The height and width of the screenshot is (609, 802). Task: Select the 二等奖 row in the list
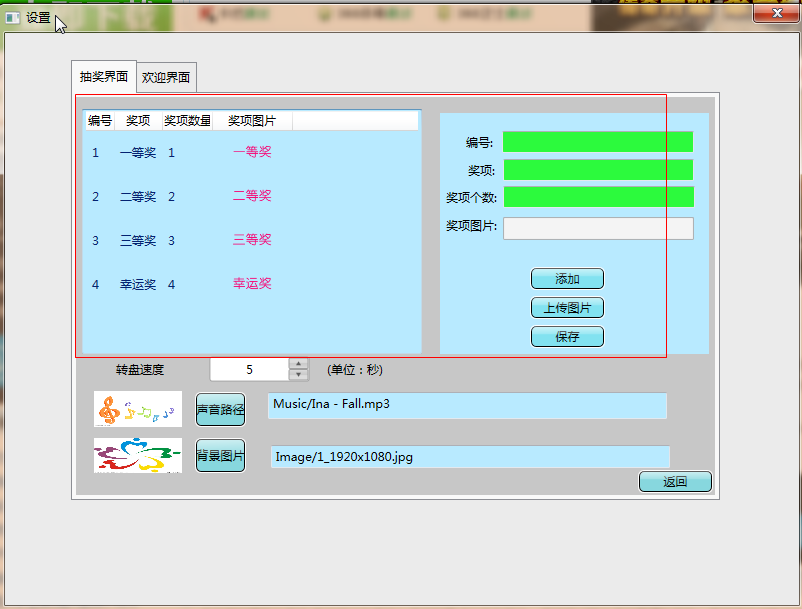point(252,196)
